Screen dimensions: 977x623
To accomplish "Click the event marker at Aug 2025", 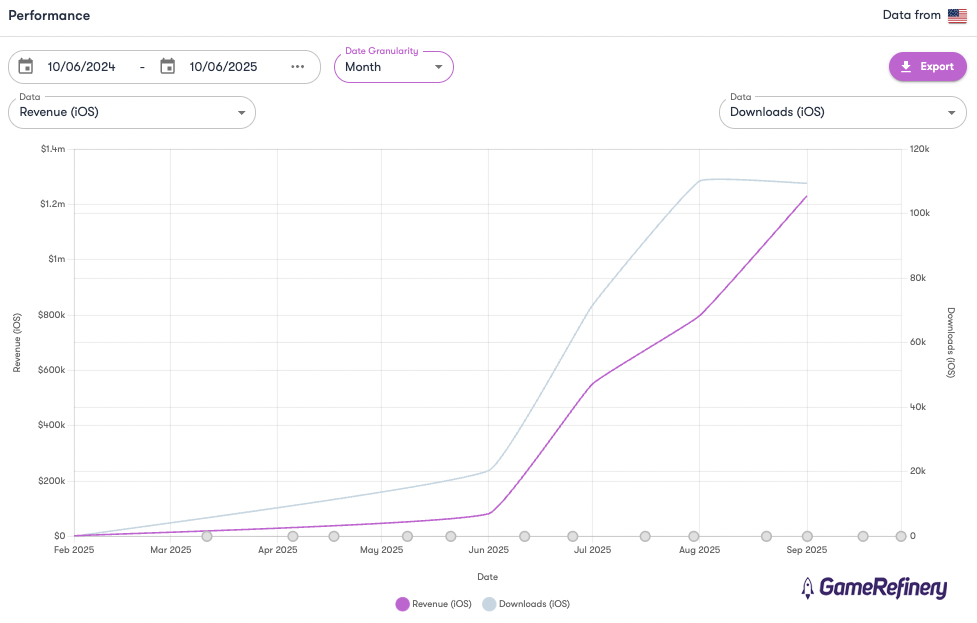I will 694,536.
